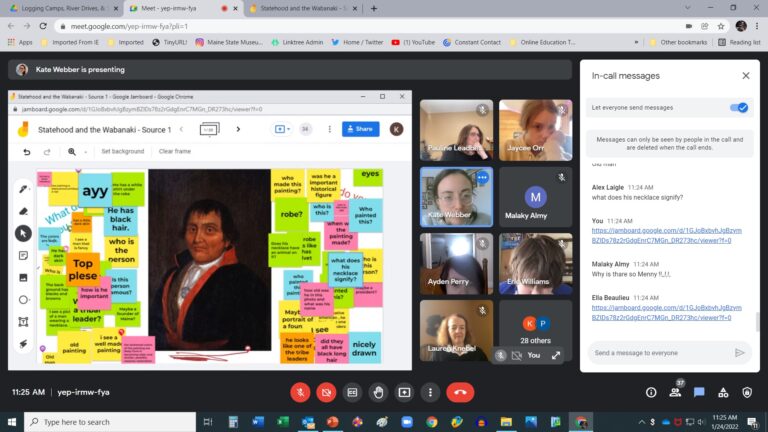The image size is (768, 432).
Task: Raise hand in the meeting
Action: click(x=378, y=392)
